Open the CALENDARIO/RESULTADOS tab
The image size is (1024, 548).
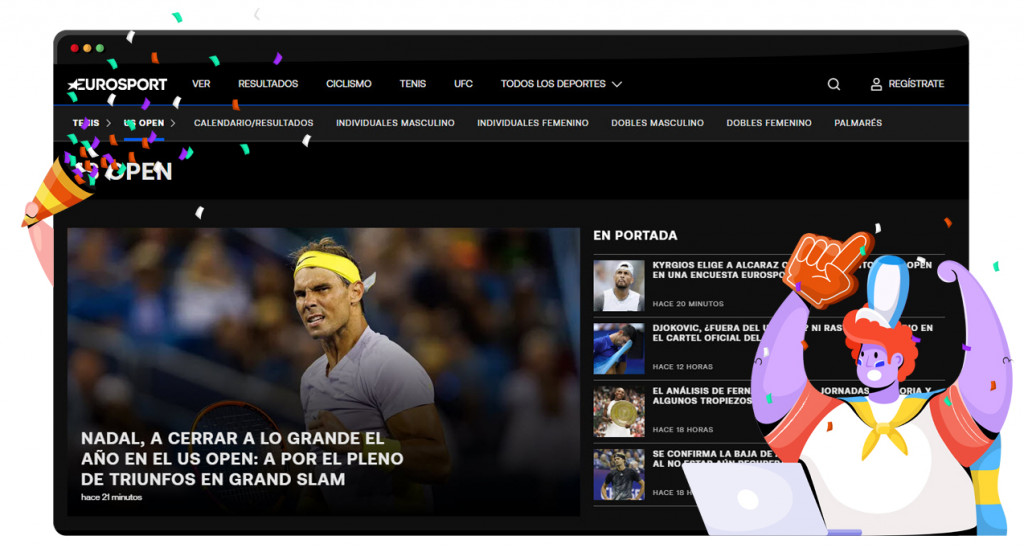(x=253, y=123)
